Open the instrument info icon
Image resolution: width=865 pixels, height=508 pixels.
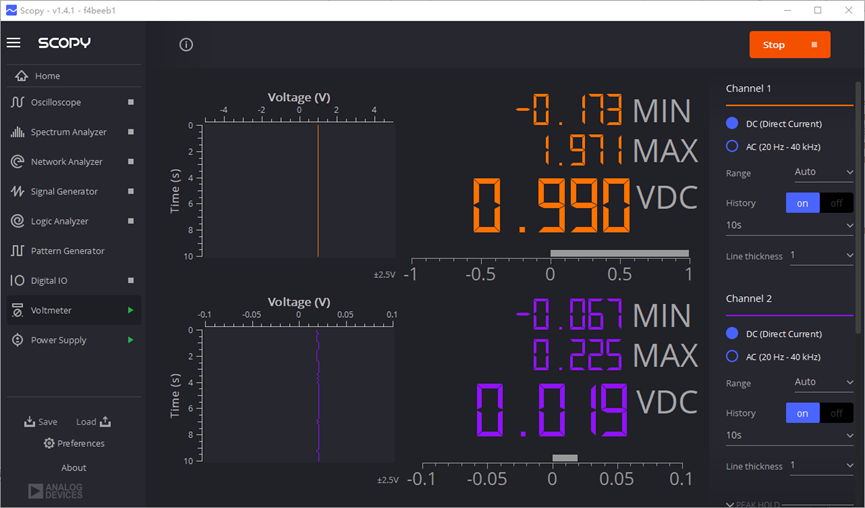coord(186,45)
